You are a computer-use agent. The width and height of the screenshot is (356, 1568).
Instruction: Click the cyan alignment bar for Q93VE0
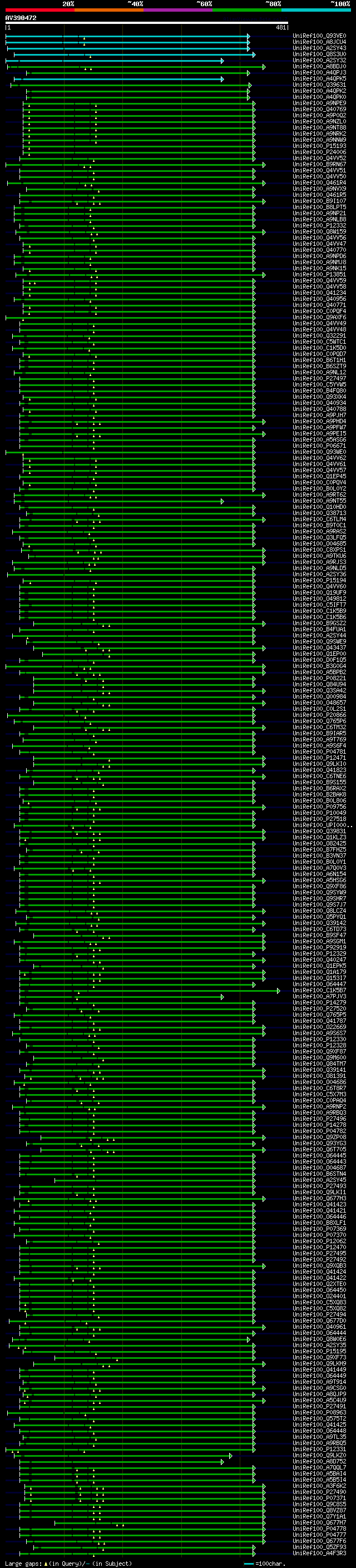coord(127,36)
